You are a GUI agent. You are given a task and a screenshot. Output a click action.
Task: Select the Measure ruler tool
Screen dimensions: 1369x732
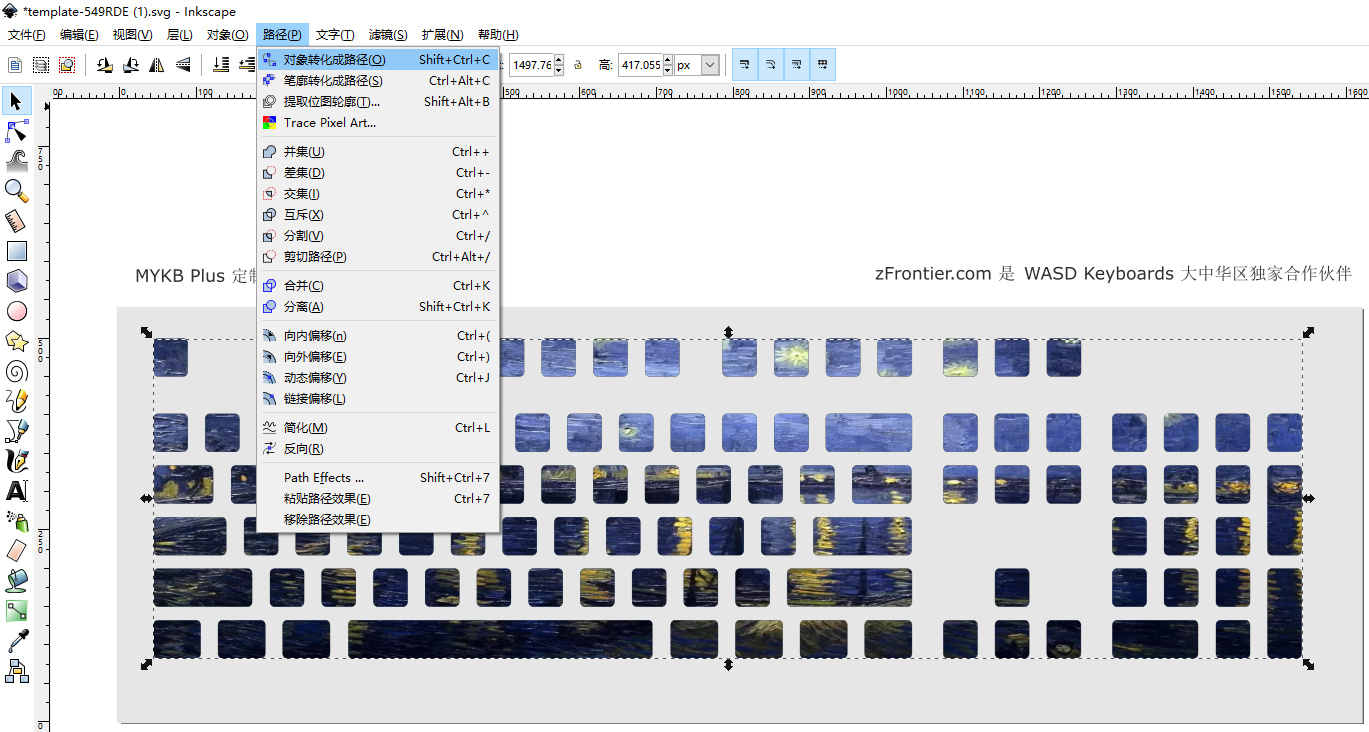16,221
